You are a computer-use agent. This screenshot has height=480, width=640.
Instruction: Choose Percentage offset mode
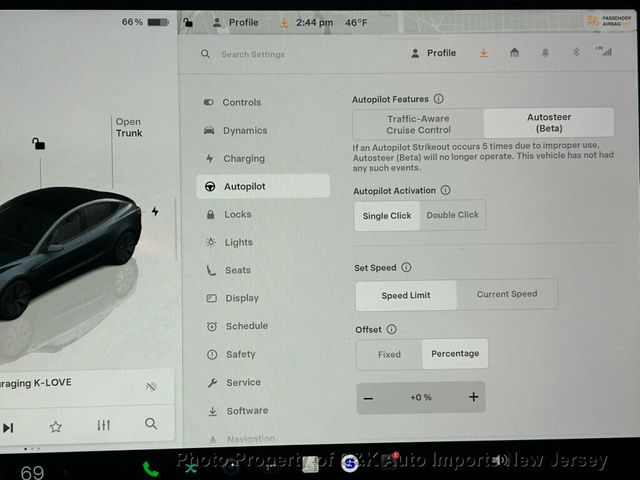click(455, 353)
